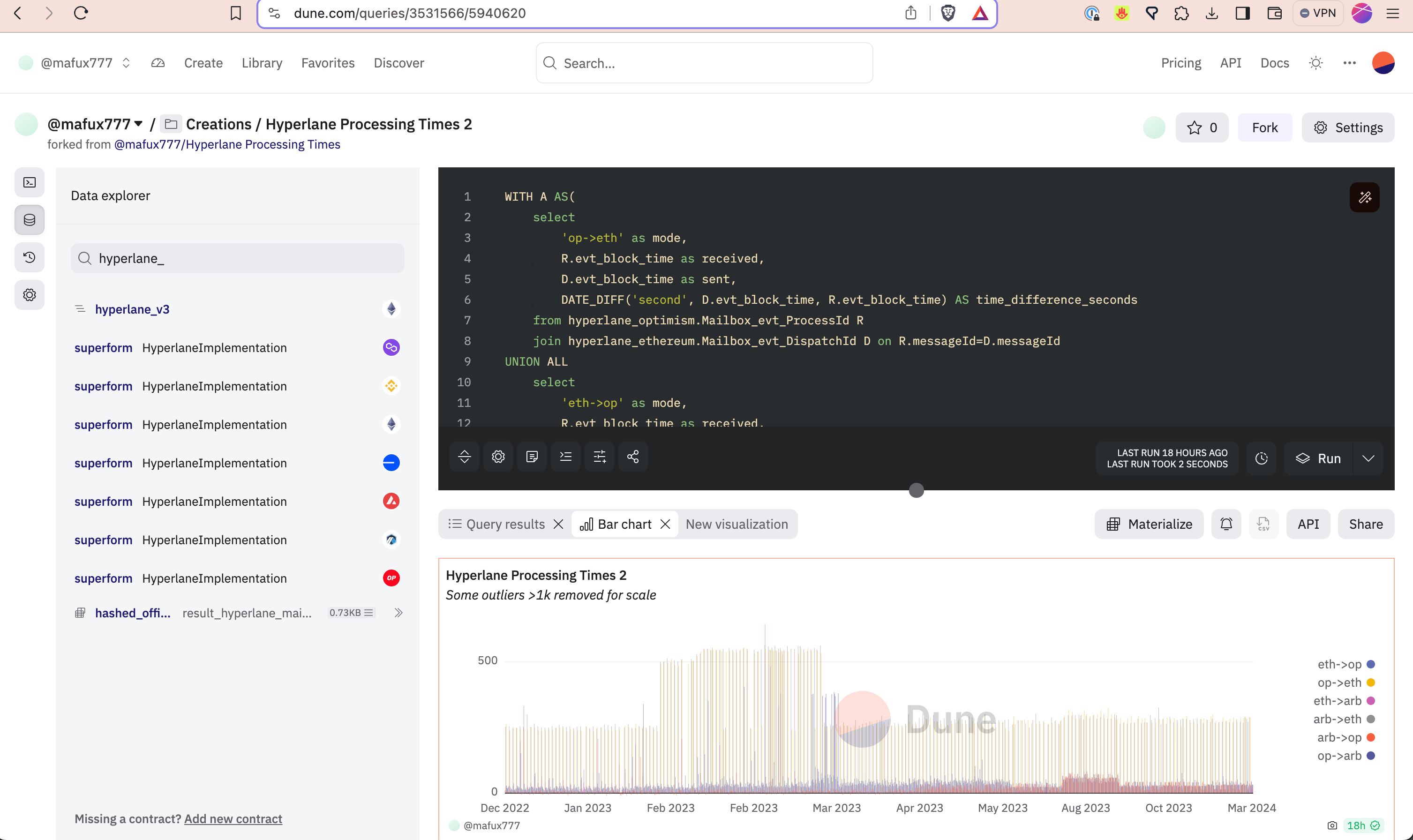Toggle the browser sidebar panel icon
Screen dimensions: 1413x840
point(1243,13)
